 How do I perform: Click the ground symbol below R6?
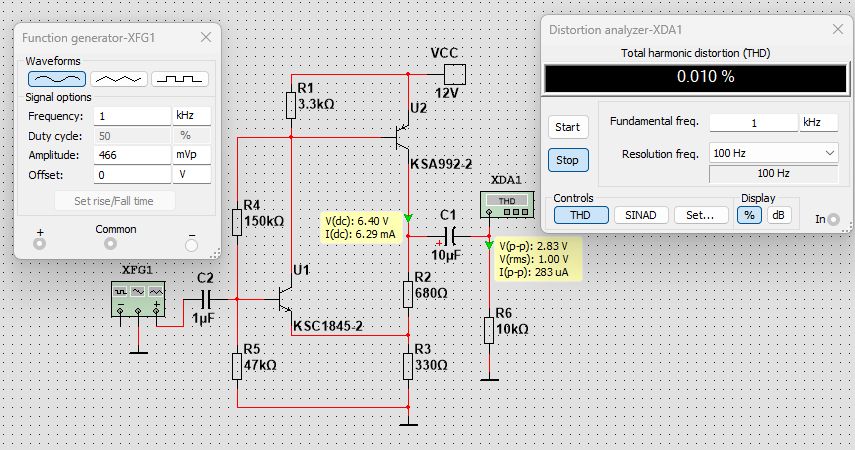coord(489,379)
